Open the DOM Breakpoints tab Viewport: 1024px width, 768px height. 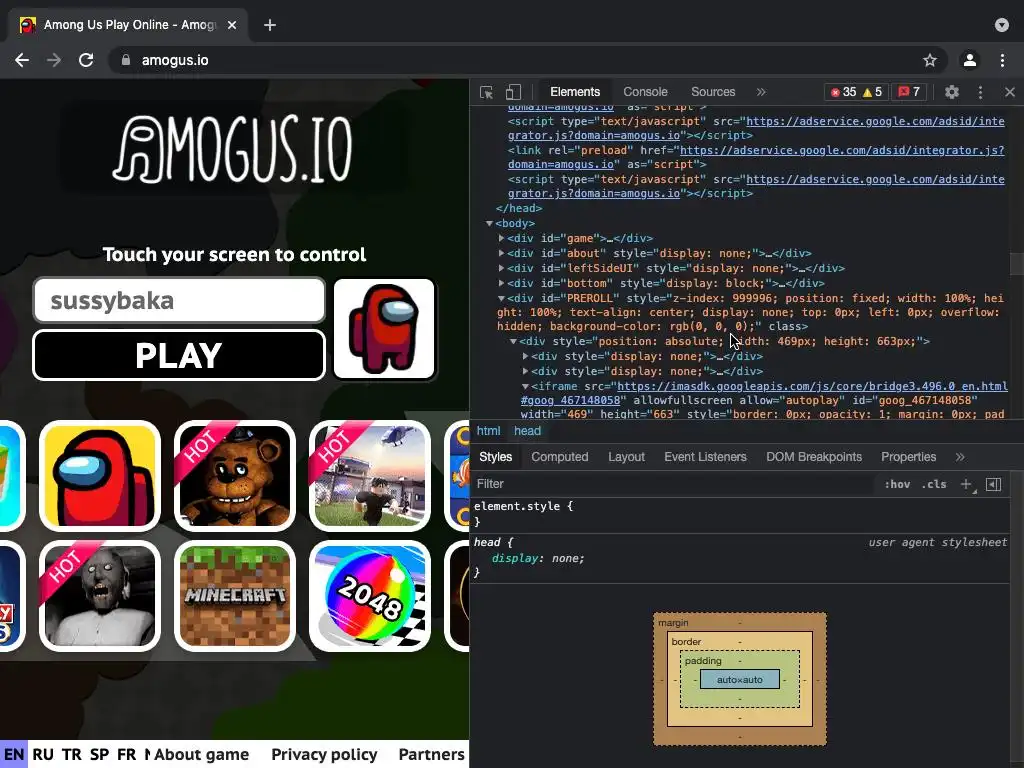click(x=814, y=457)
